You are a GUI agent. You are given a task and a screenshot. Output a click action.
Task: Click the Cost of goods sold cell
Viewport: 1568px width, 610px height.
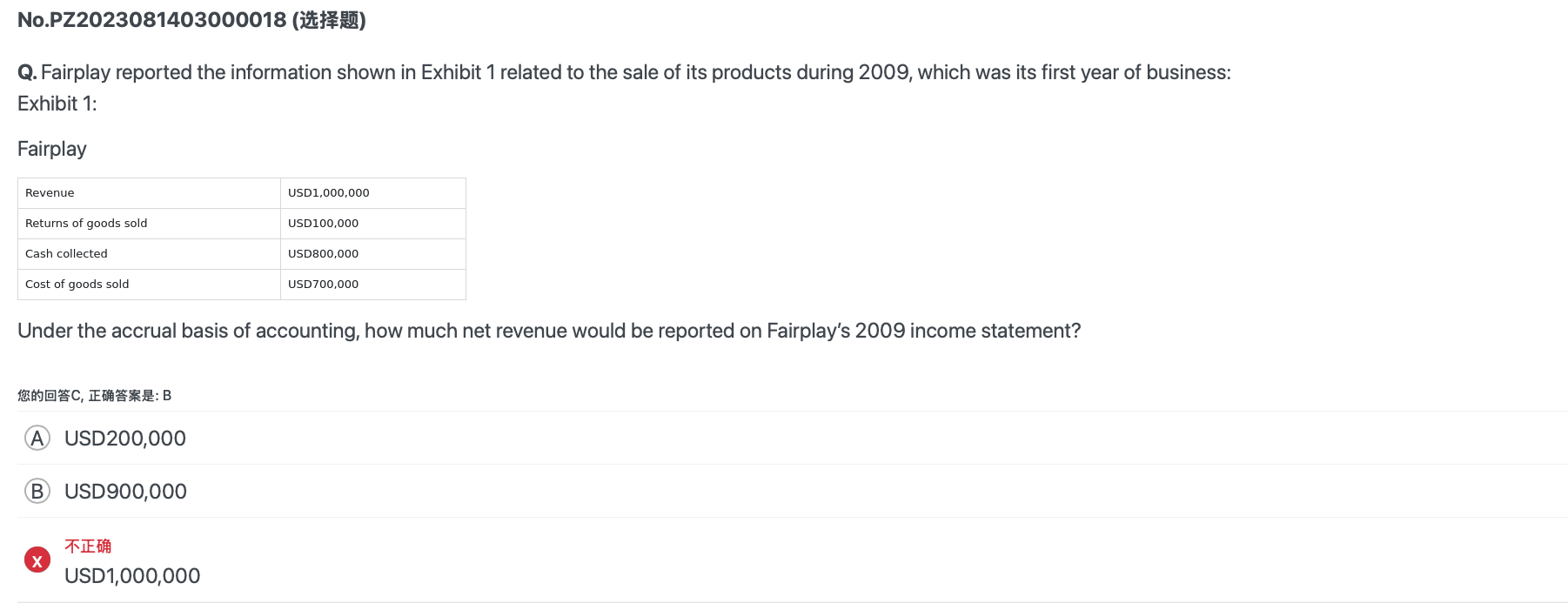(x=149, y=285)
